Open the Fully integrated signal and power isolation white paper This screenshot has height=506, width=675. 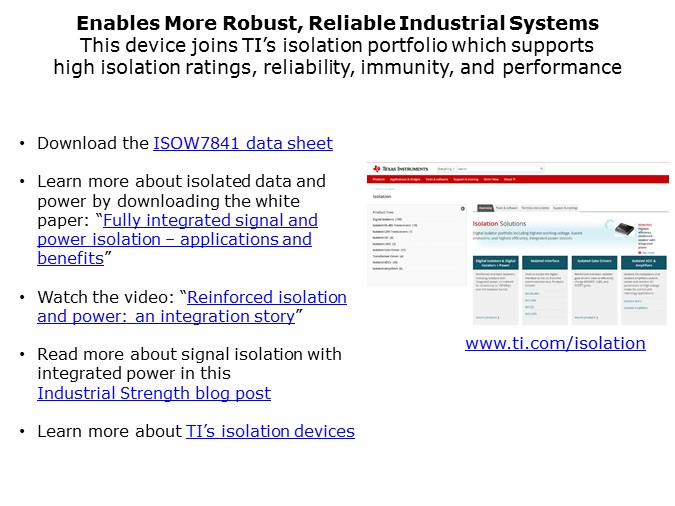pyautogui.click(x=177, y=239)
